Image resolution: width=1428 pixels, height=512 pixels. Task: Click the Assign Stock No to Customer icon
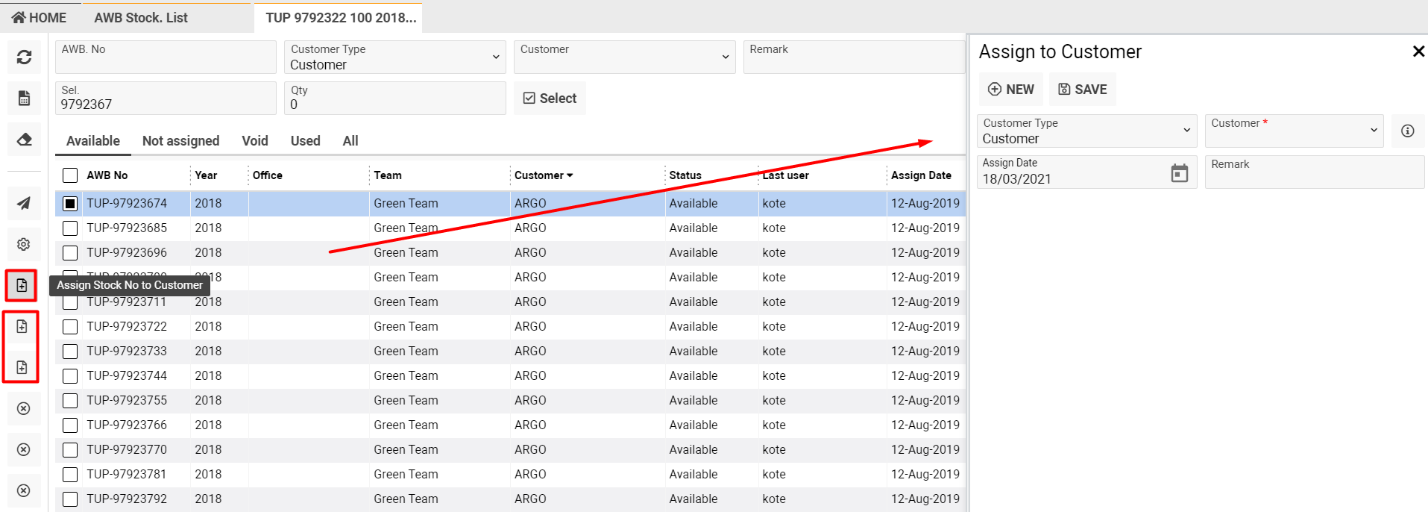[22, 285]
